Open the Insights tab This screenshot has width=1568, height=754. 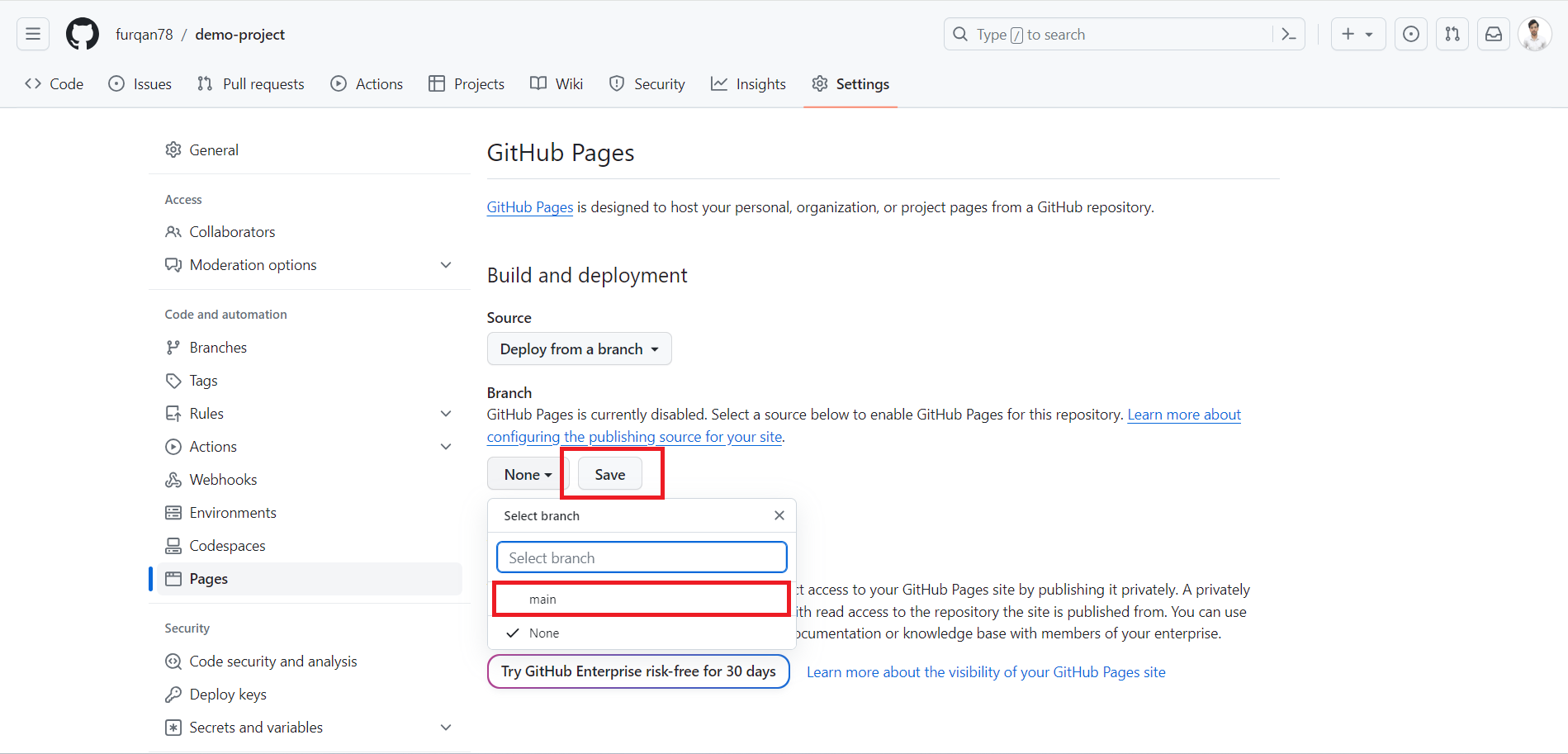pyautogui.click(x=748, y=83)
